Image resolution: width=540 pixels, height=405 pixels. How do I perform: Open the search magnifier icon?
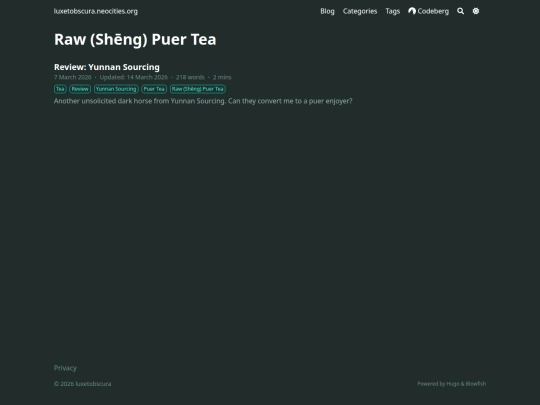460,11
